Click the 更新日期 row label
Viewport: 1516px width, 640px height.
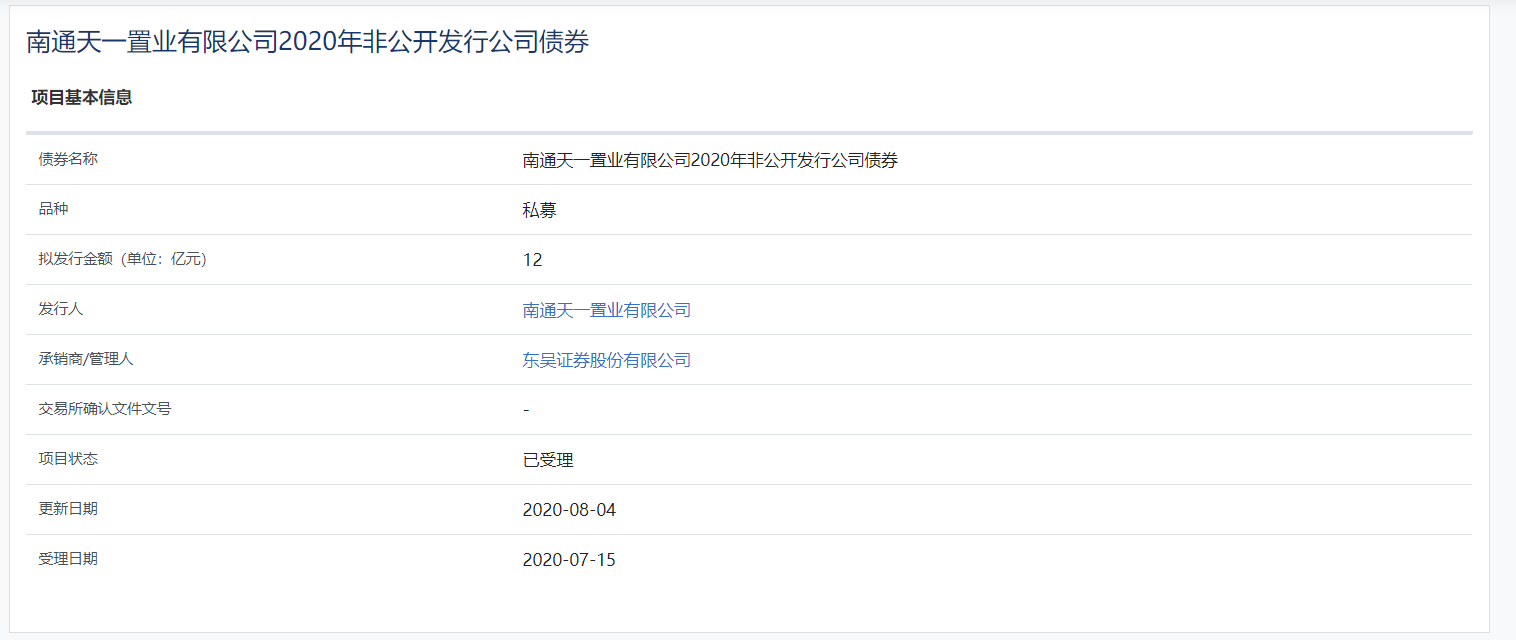pos(68,509)
